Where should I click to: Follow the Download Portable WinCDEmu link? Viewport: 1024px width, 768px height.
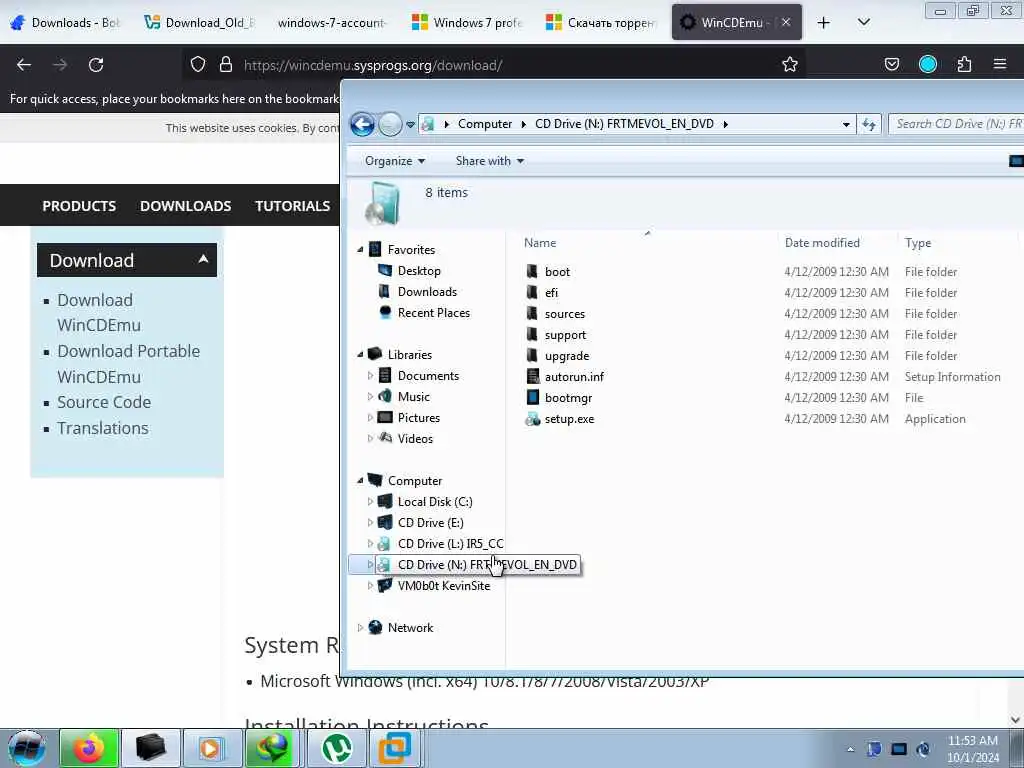pyautogui.click(x=129, y=364)
